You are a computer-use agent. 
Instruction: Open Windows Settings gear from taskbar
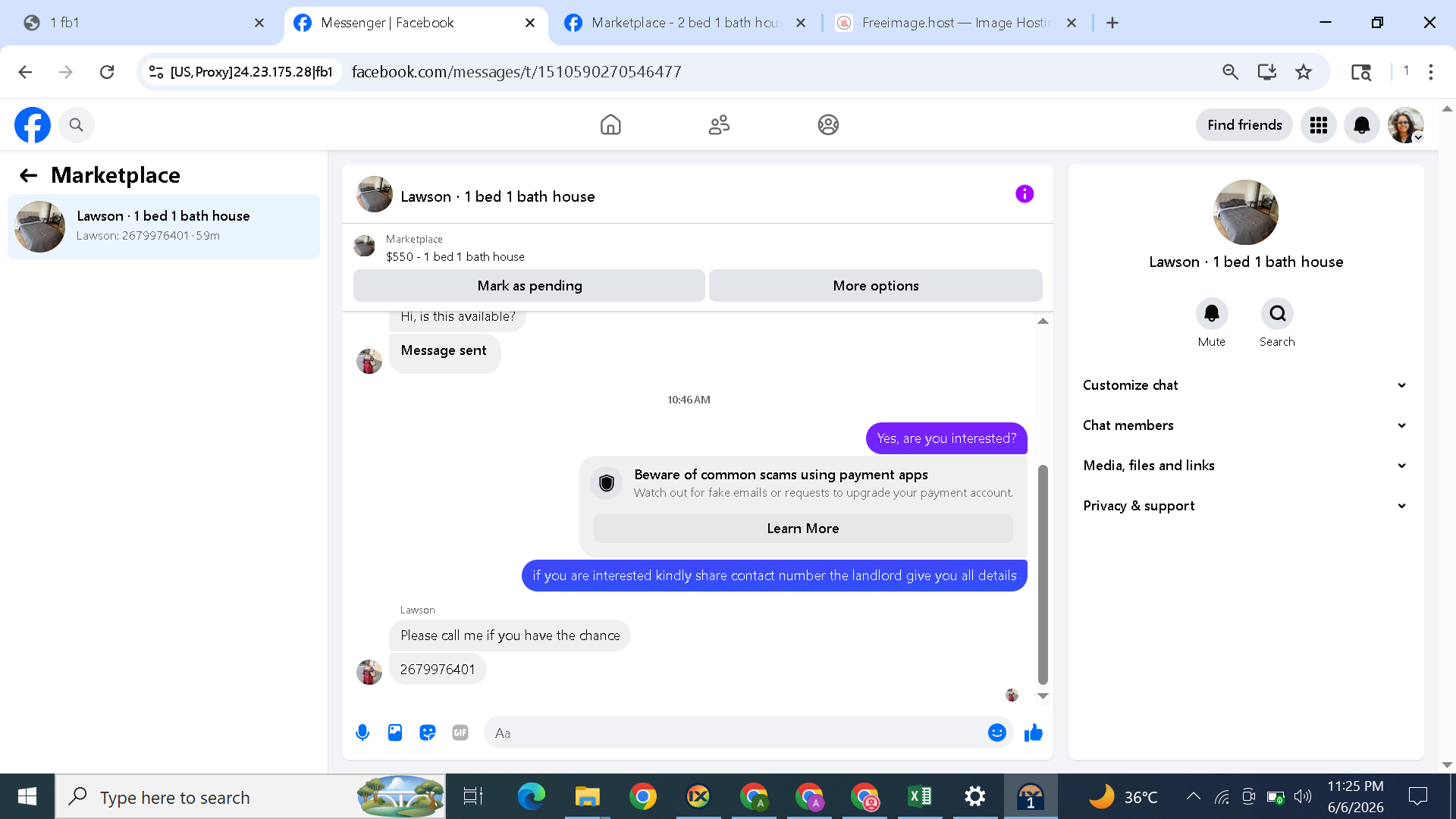click(x=974, y=796)
